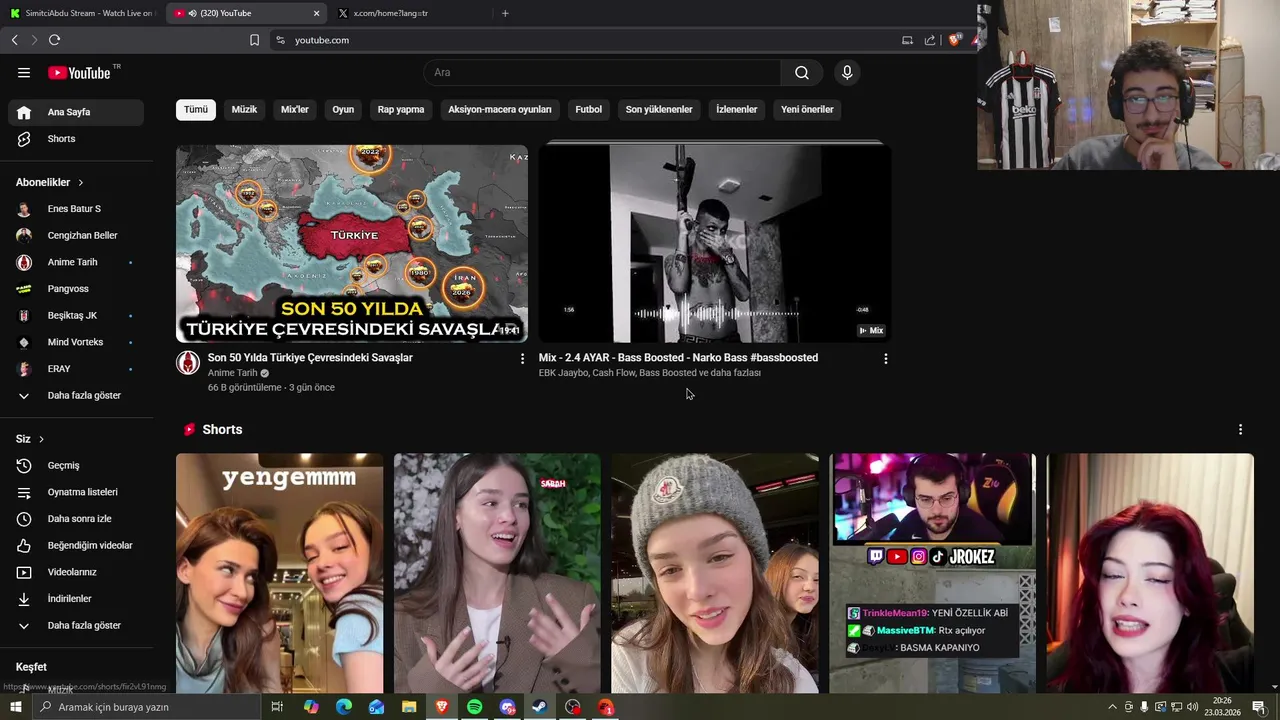Open the Windows Start menu
Image resolution: width=1280 pixels, height=720 pixels.
[15, 707]
